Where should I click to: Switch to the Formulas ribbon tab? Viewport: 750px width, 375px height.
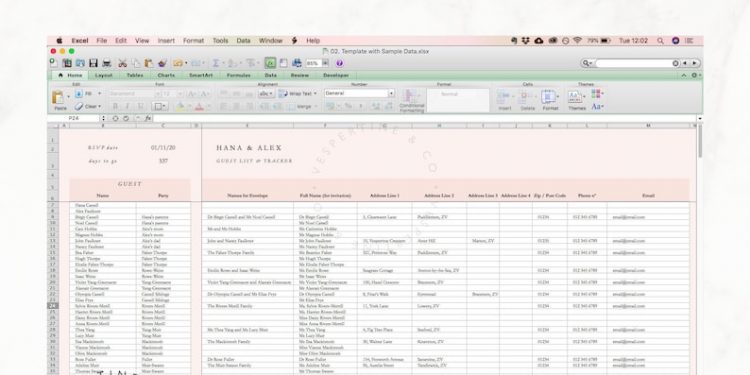[238, 76]
